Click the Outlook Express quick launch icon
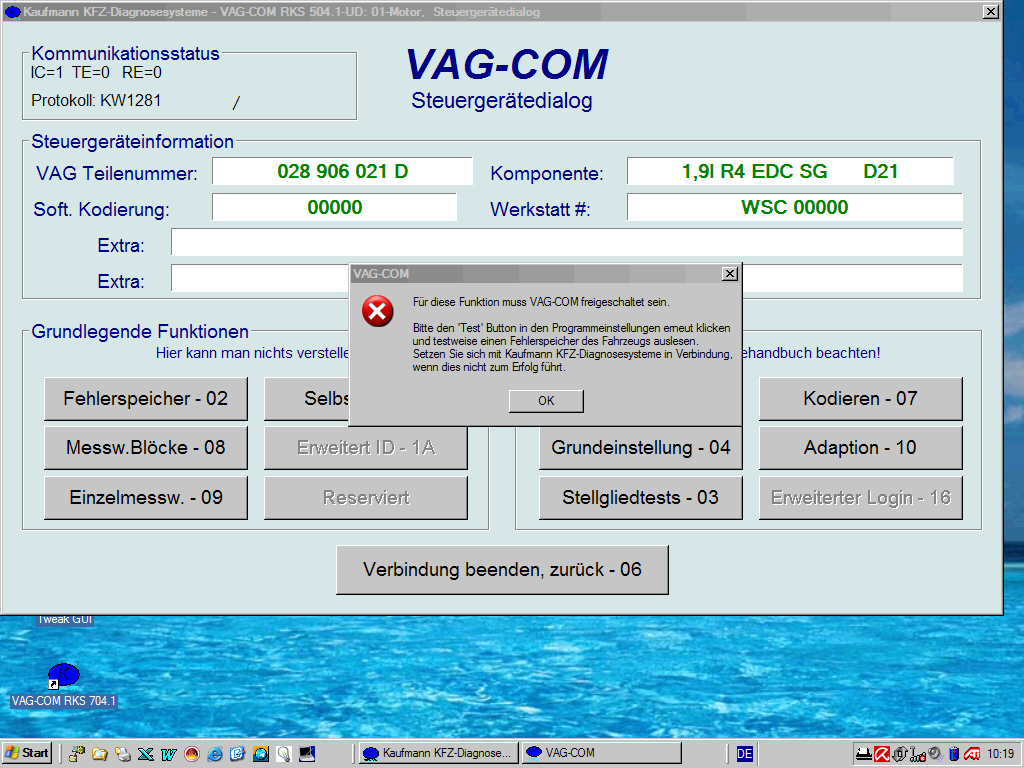1024x768 pixels. [x=237, y=754]
